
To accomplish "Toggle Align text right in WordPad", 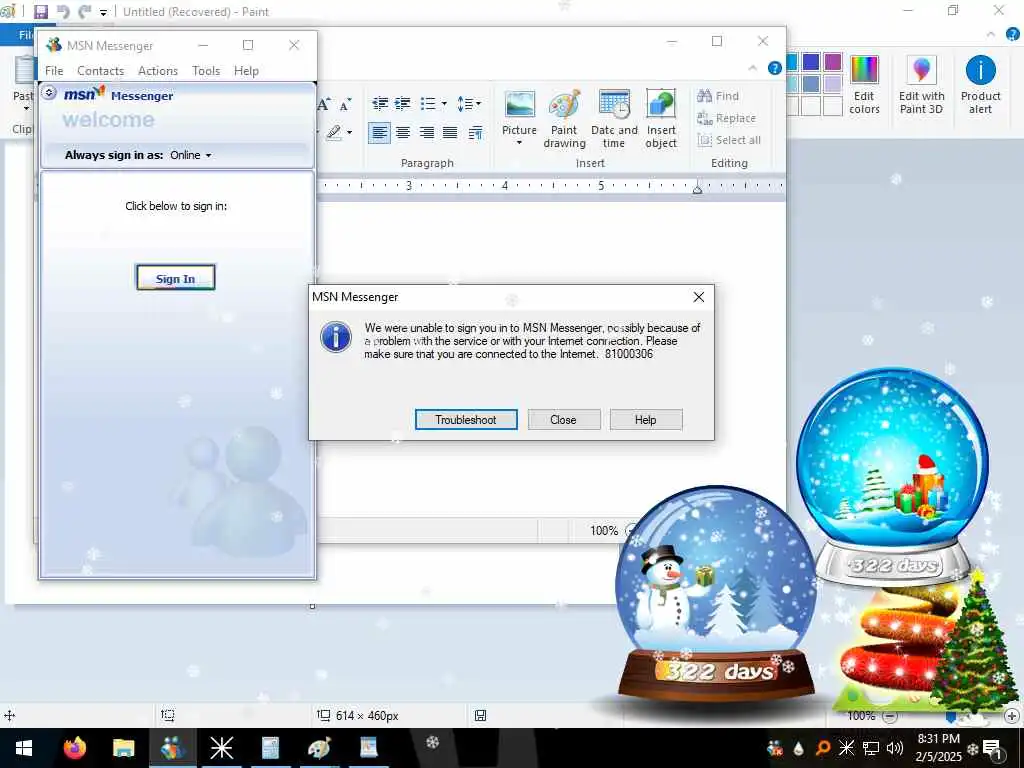I will pyautogui.click(x=426, y=133).
